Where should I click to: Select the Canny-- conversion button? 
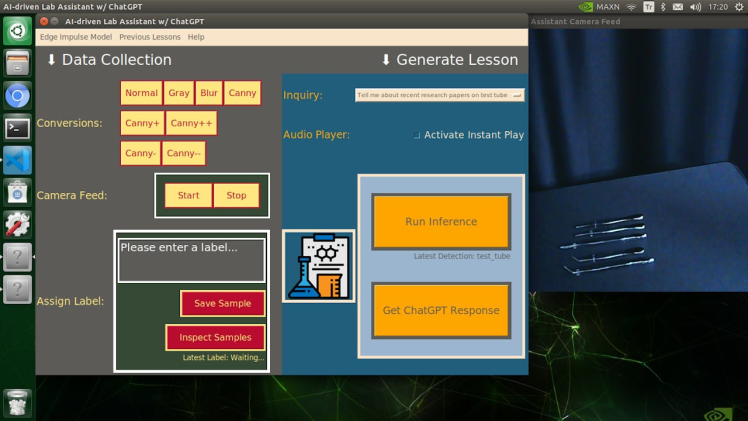184,153
